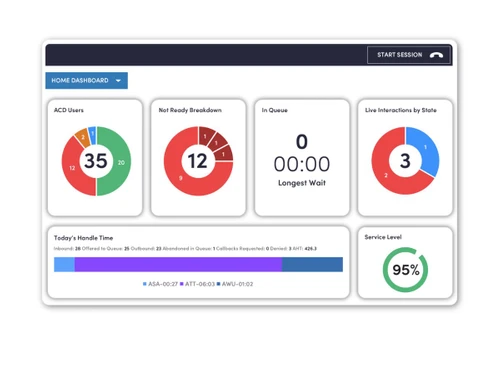Click the 95% Service Level gauge
Screen dimensions: 500x375
pos(405,270)
